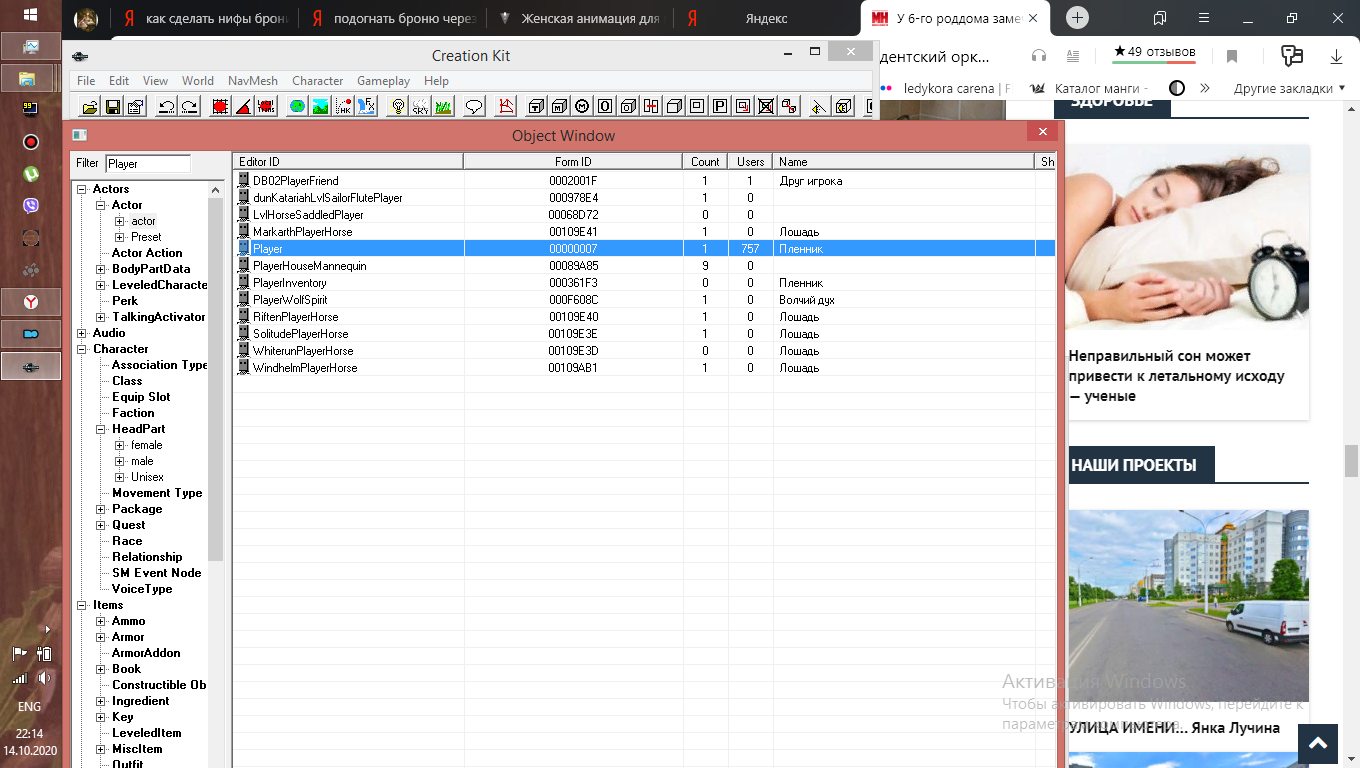Click Yandex browser icon in taskbar
This screenshot has height=768, width=1360.
31,301
